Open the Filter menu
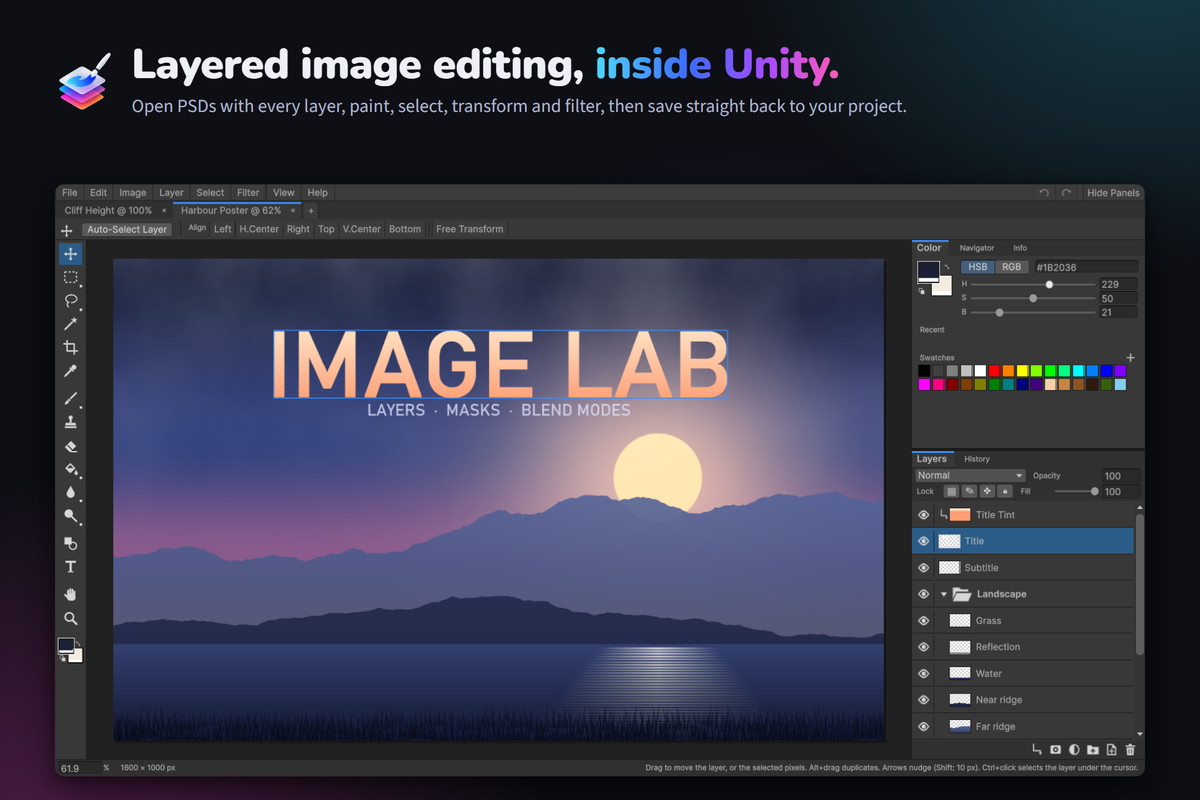1200x800 pixels. [248, 193]
